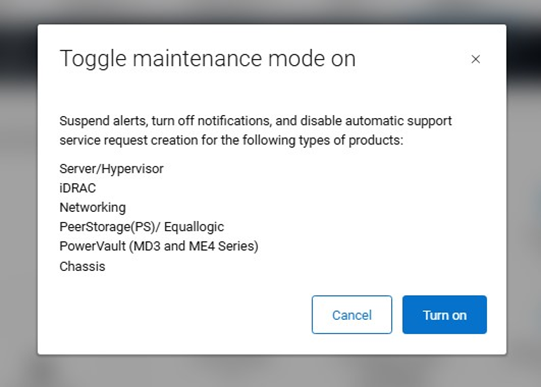Close the maintenance mode dialog
Viewport: 541px width, 387px height.
point(475,59)
